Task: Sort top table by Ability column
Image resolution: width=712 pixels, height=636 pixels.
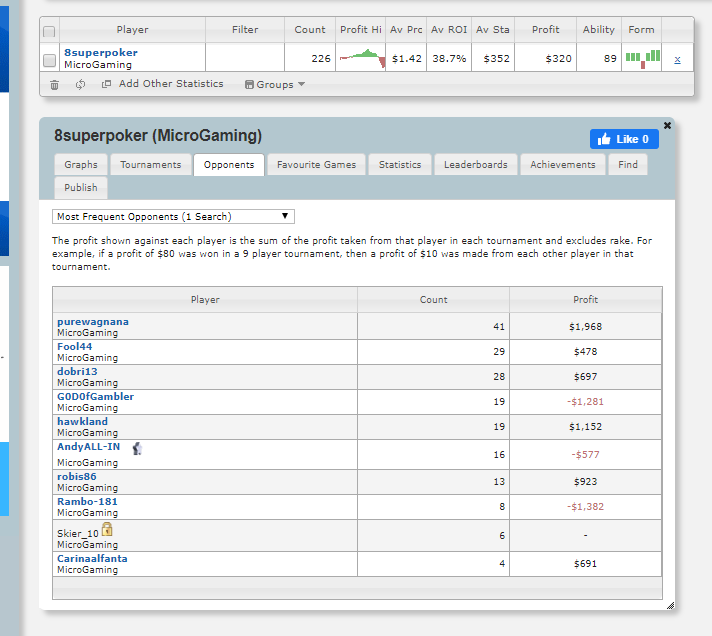Action: pos(599,30)
